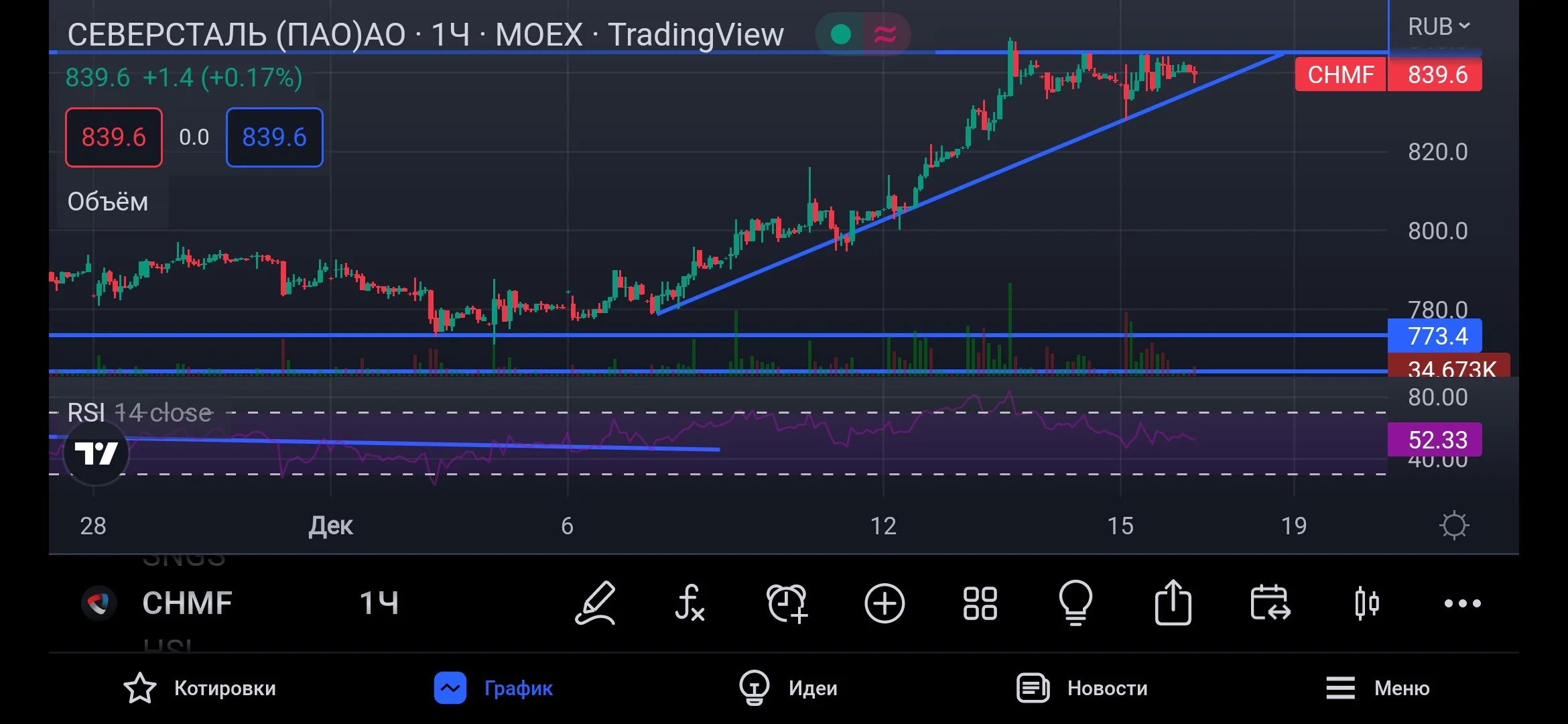Tap the spread value 0.0
This screenshot has height=724, width=1568.
pyautogui.click(x=194, y=137)
